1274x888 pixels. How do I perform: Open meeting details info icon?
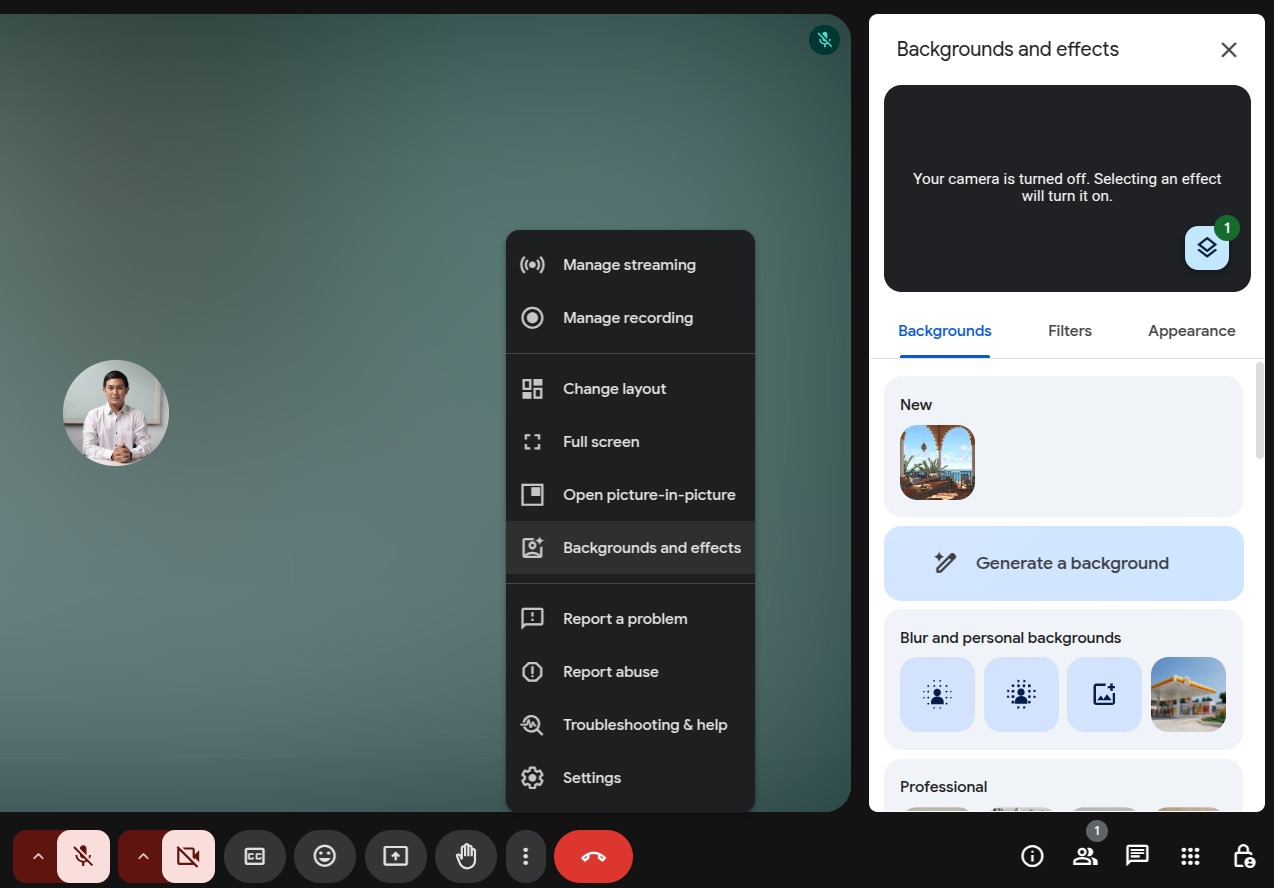pyautogui.click(x=1032, y=856)
